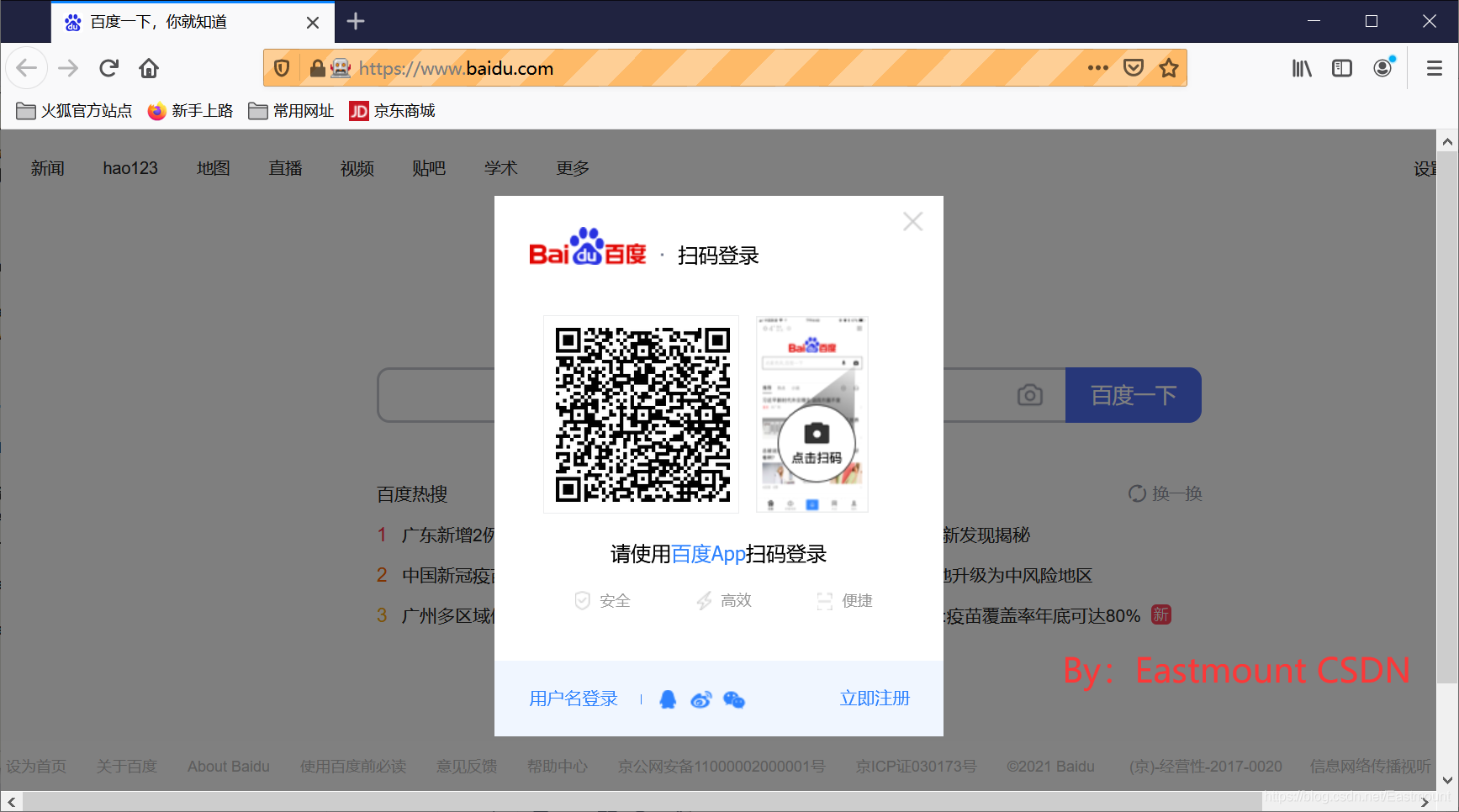Open 京东商城 bookmark
The width and height of the screenshot is (1459, 812).
392,111
